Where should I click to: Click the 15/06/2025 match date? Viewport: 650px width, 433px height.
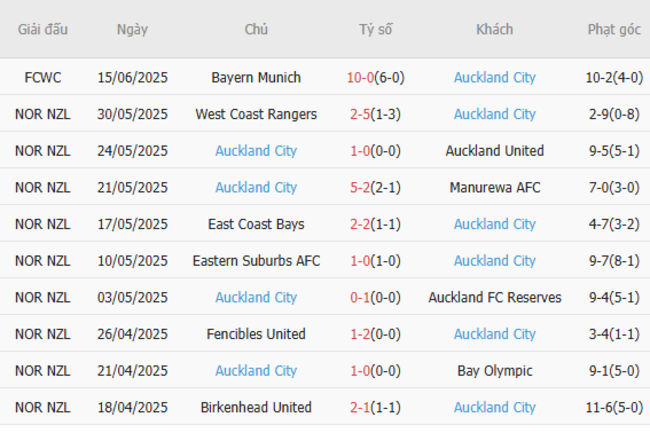132,77
